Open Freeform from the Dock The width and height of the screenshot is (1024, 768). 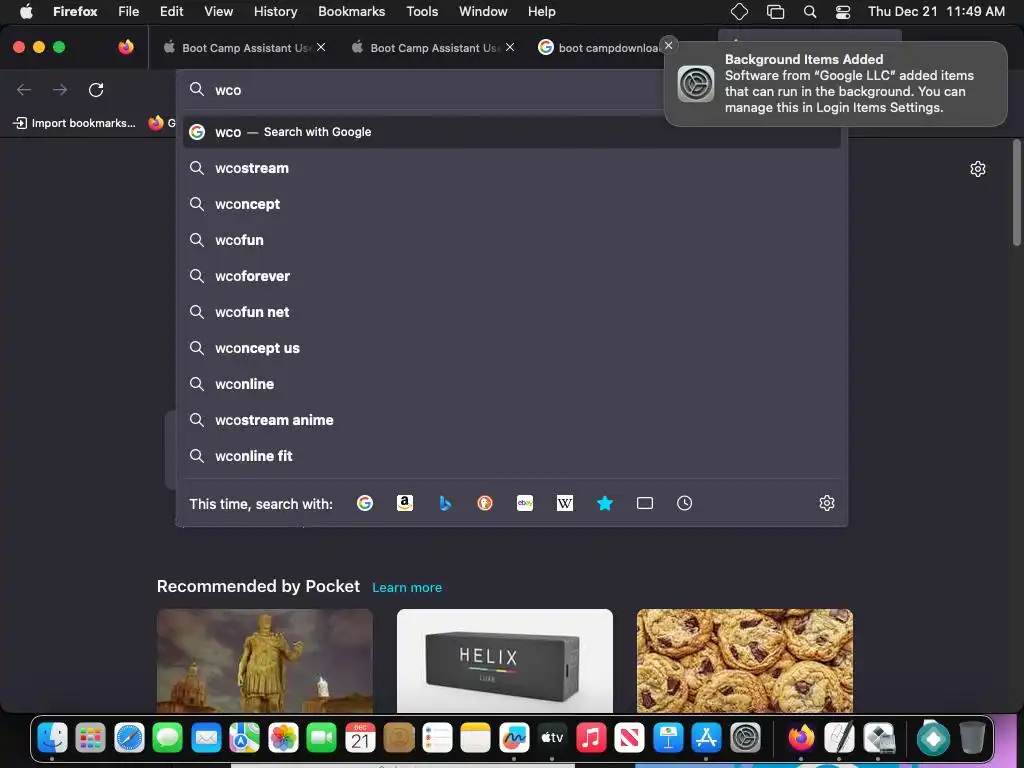pos(514,738)
